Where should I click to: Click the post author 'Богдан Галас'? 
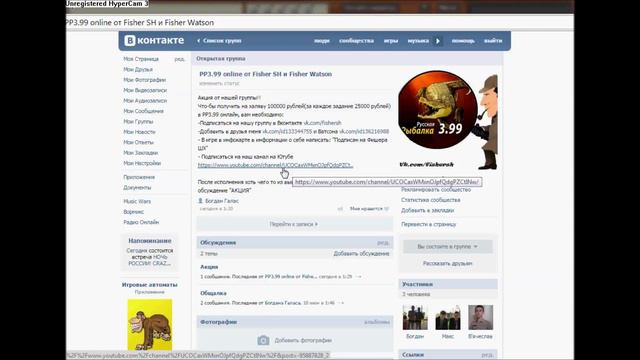tap(222, 201)
